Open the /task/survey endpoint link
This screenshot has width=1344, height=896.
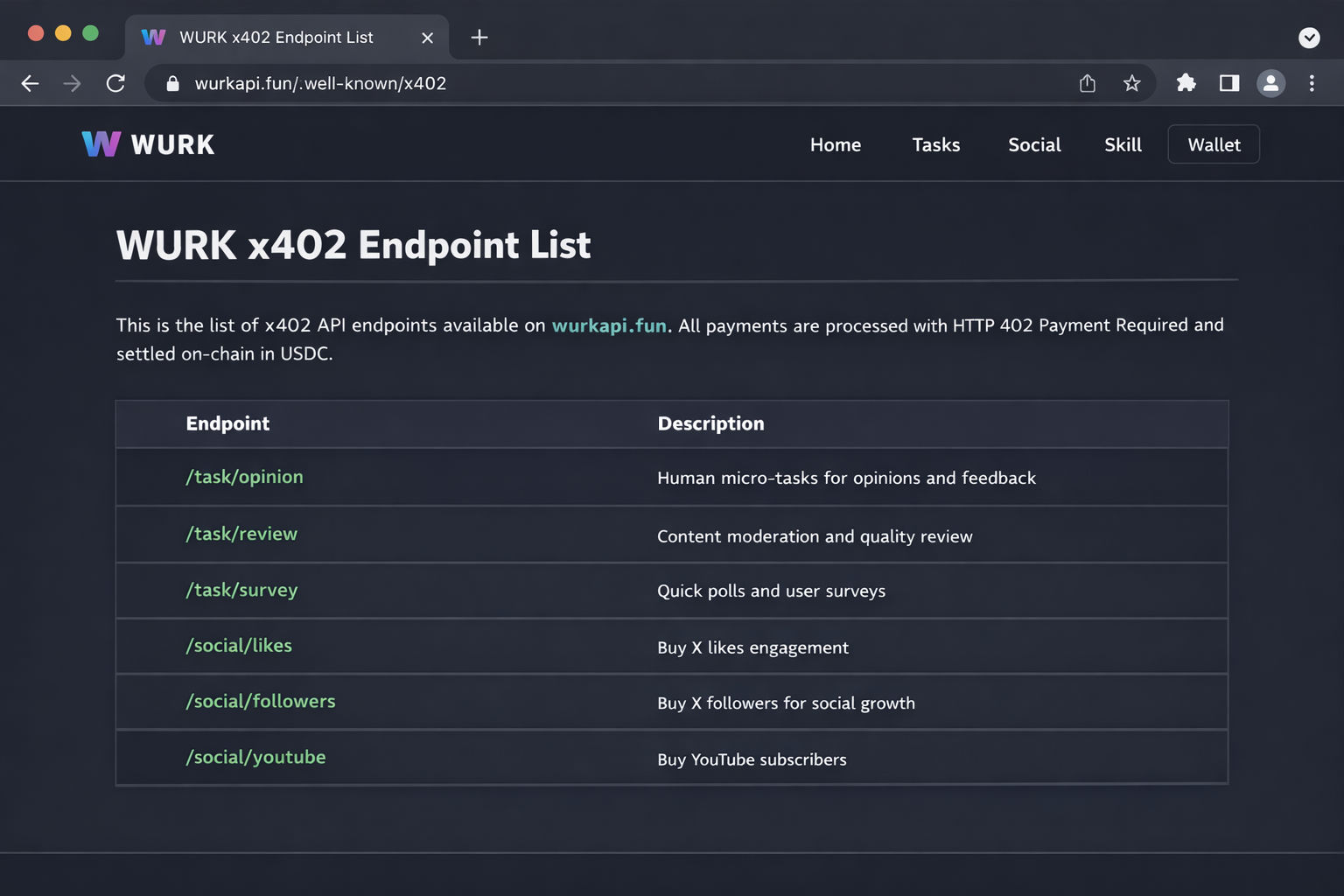coord(241,590)
